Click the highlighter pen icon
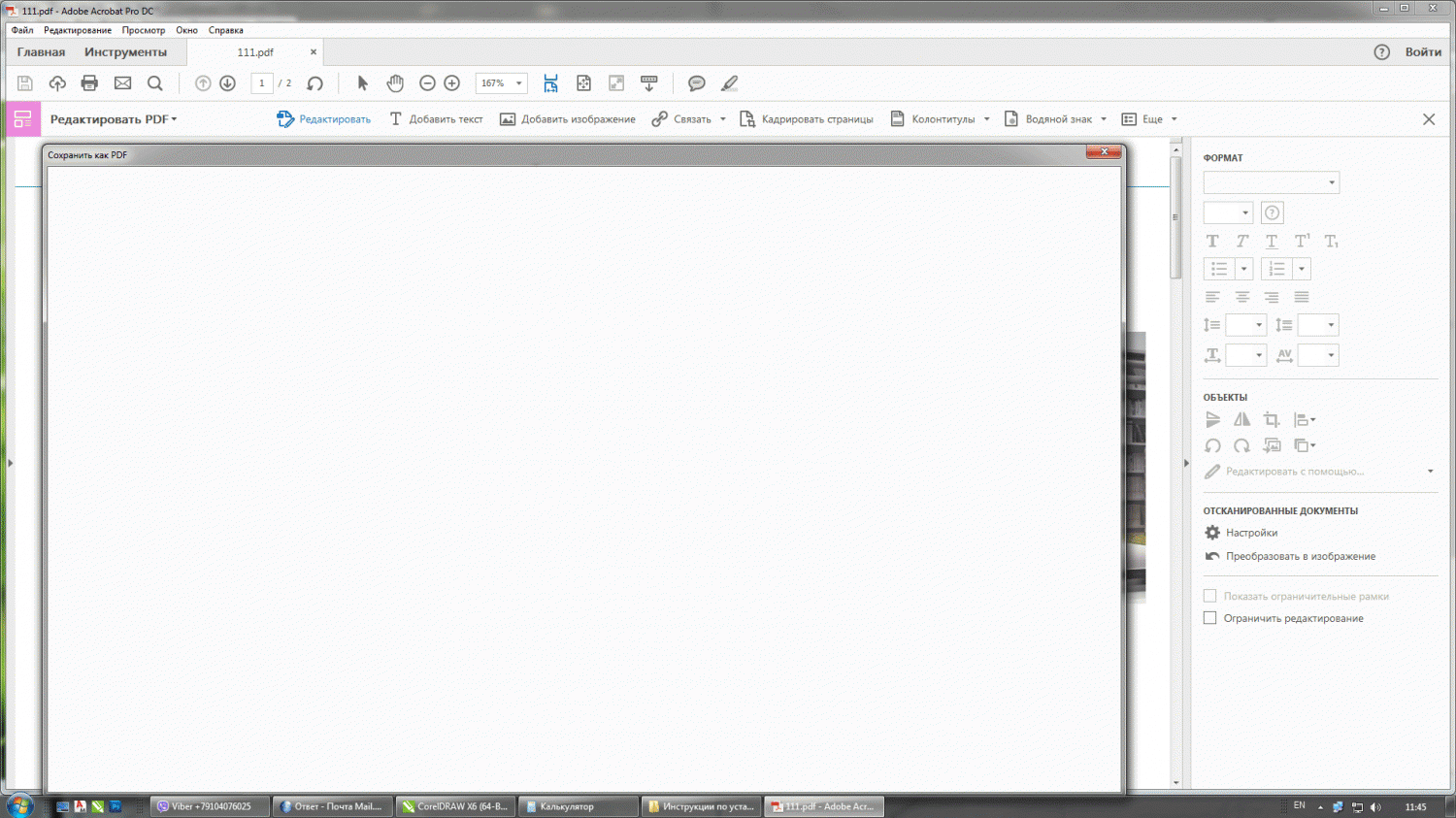The height and width of the screenshot is (818, 1456). (x=729, y=83)
